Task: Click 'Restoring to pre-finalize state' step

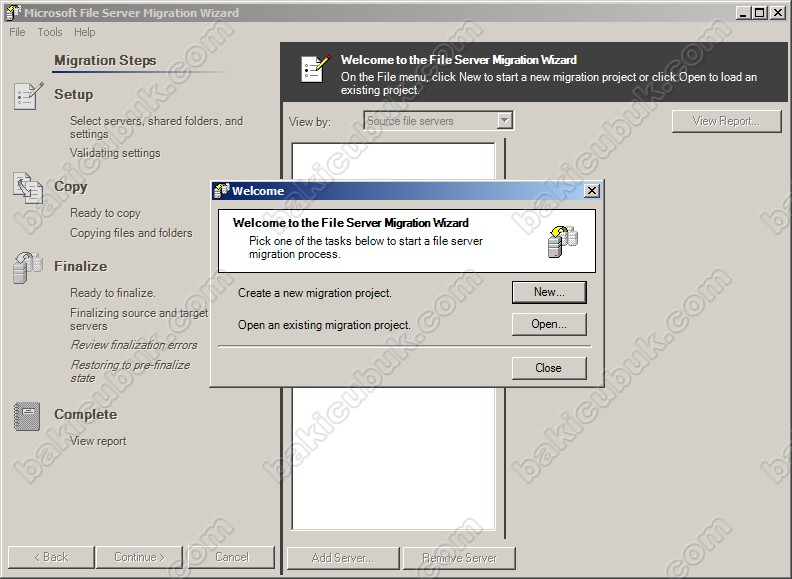Action: 130,371
